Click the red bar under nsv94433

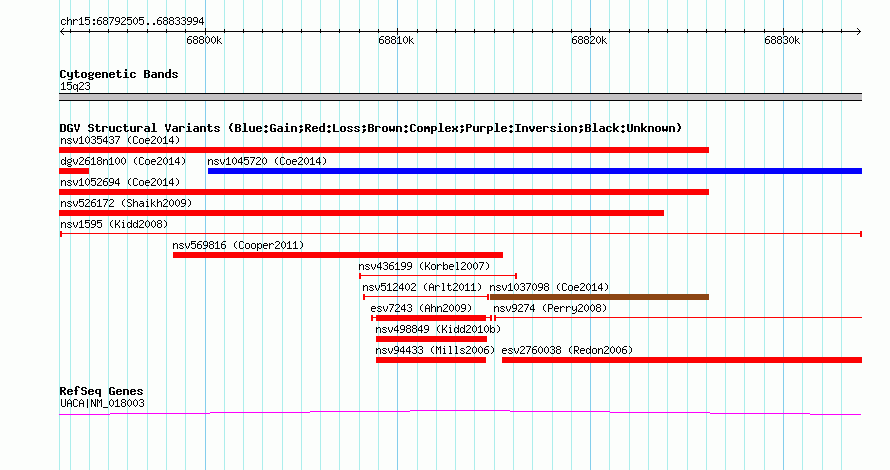(x=431, y=360)
